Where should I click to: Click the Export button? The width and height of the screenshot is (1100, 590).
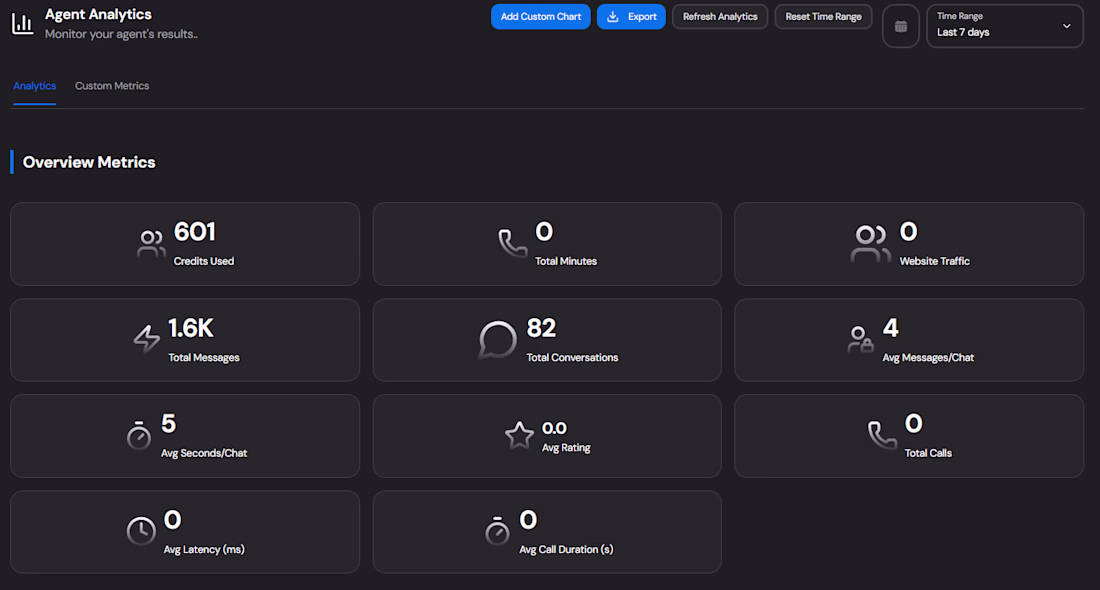pos(631,17)
